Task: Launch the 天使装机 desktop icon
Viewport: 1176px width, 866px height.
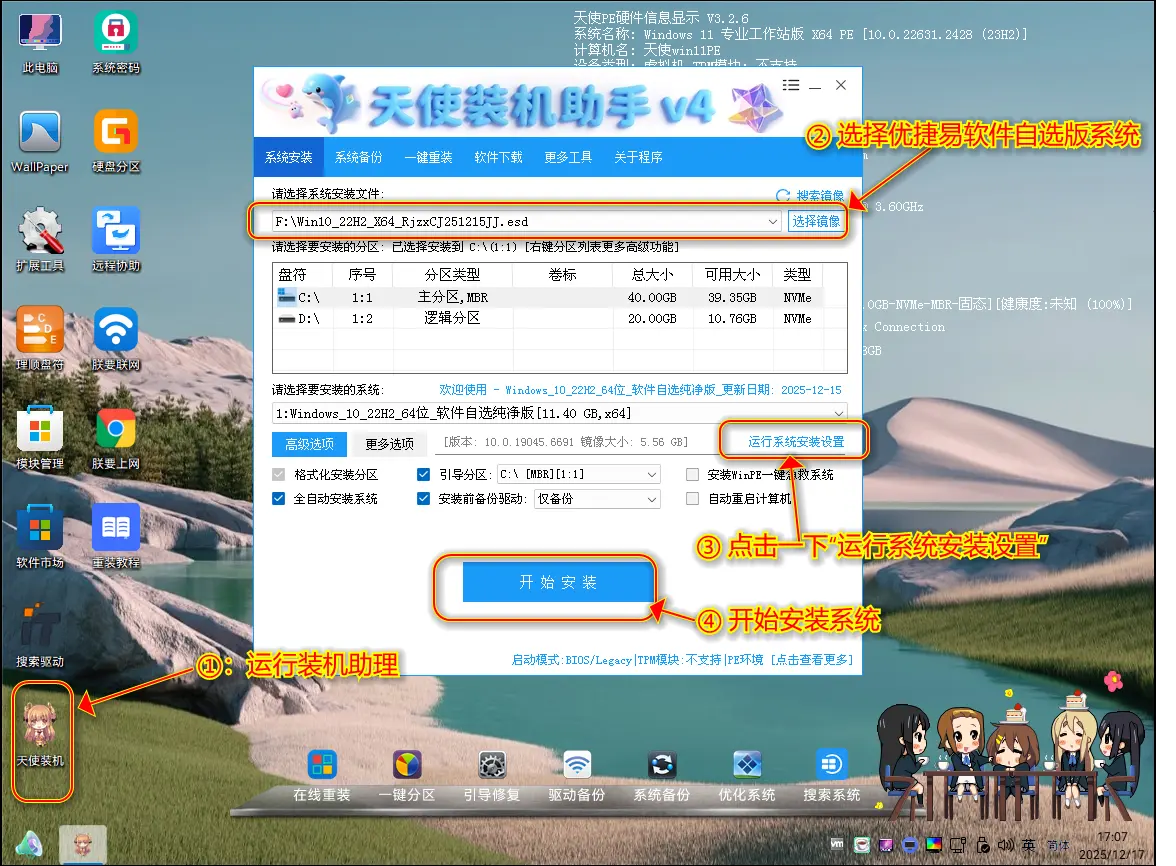Action: tap(40, 736)
